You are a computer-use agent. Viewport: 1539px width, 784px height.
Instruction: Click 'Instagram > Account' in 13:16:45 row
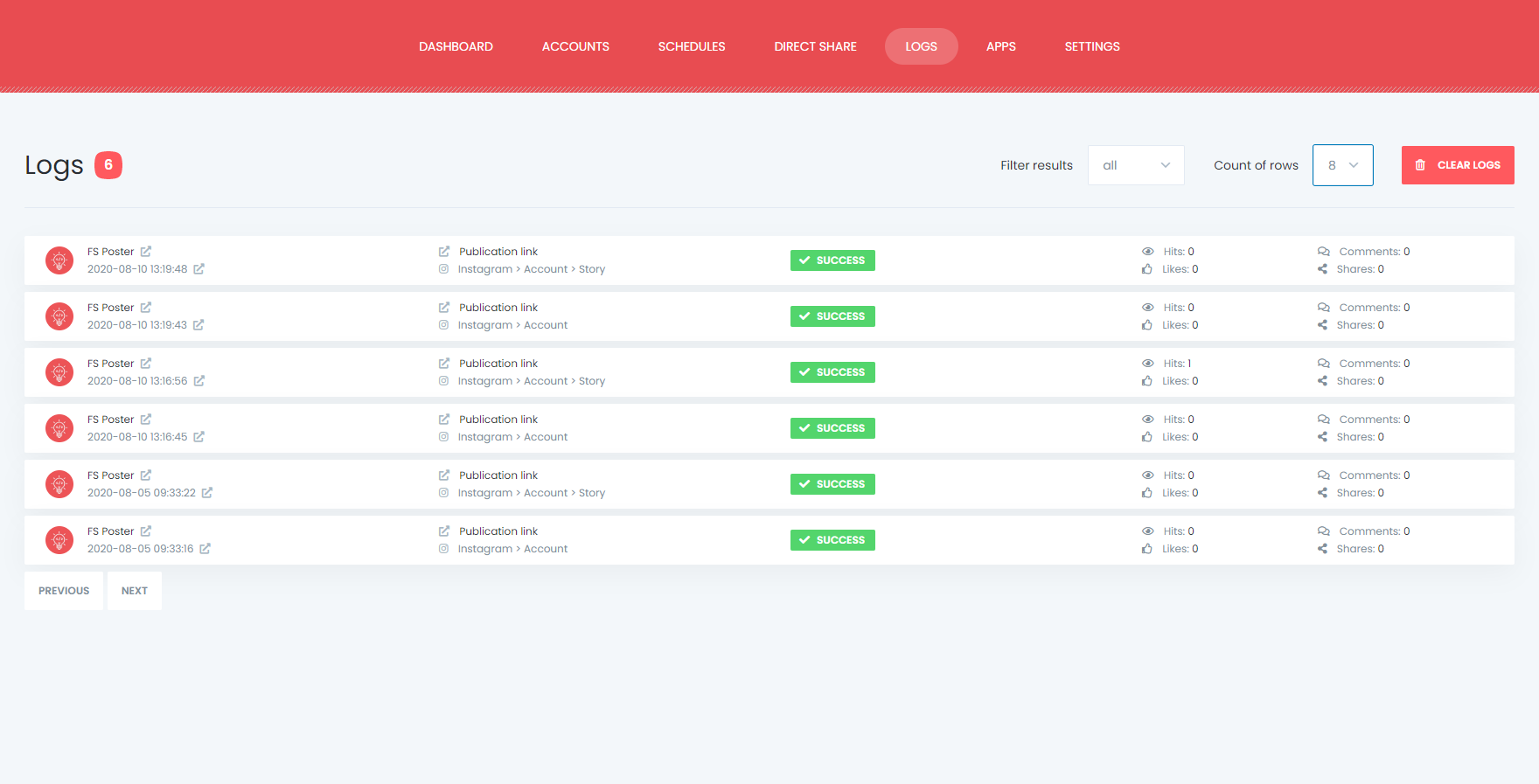[x=512, y=437]
